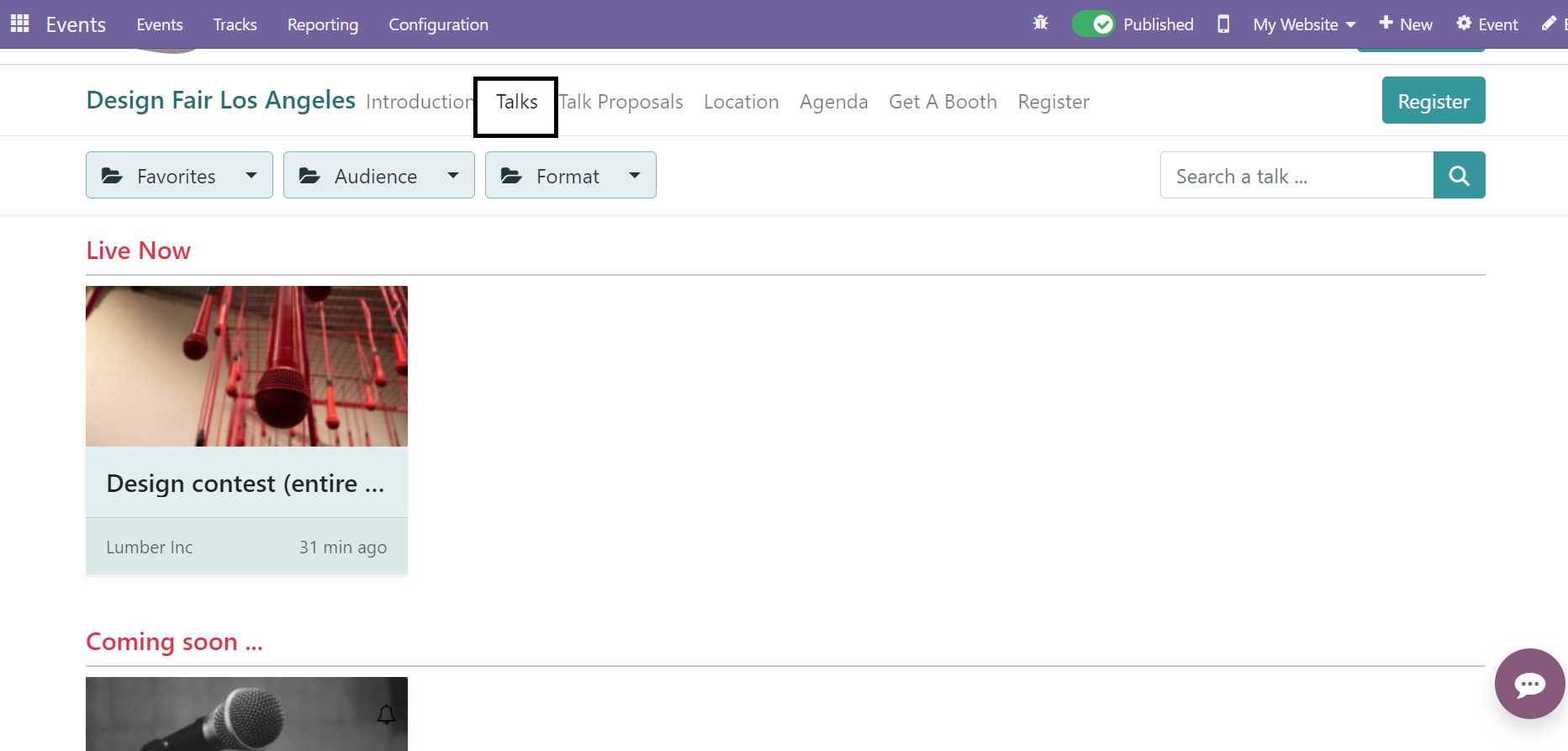Open the Register nav link
The height and width of the screenshot is (751, 1568).
[x=1053, y=102]
